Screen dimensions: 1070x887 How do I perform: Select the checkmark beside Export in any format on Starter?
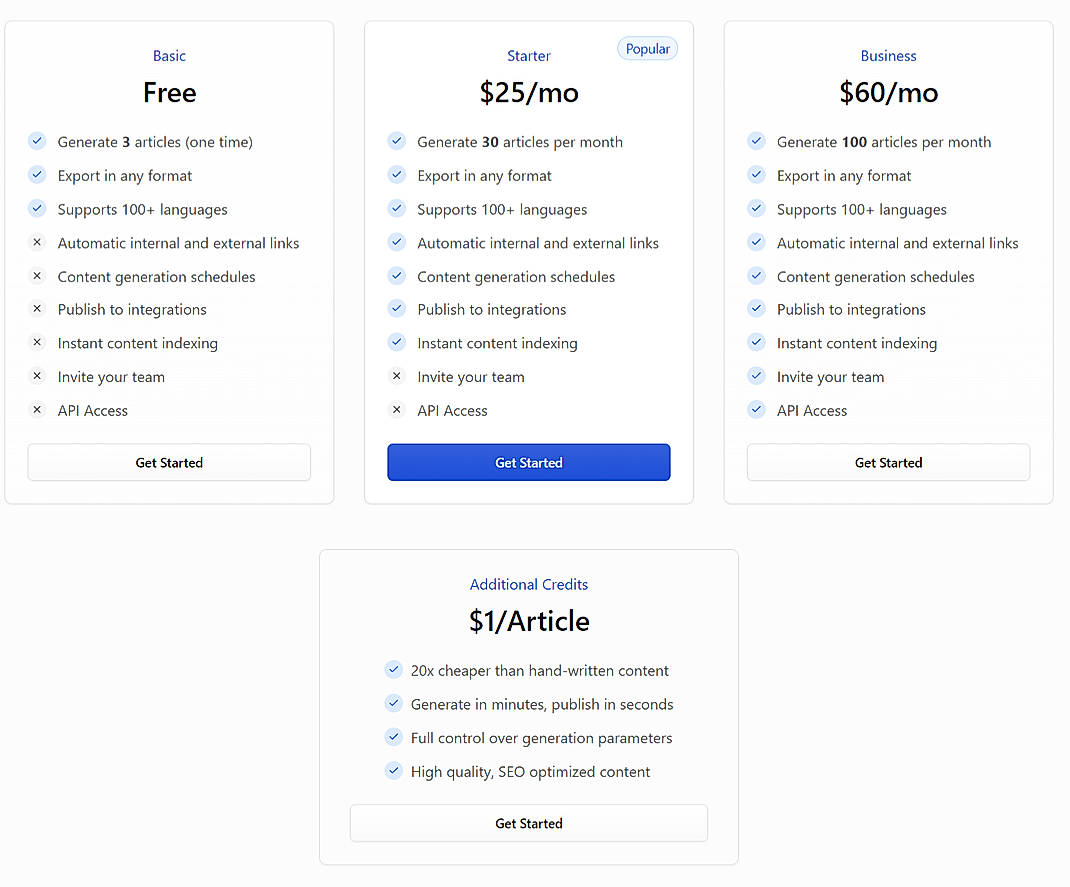[x=397, y=175]
